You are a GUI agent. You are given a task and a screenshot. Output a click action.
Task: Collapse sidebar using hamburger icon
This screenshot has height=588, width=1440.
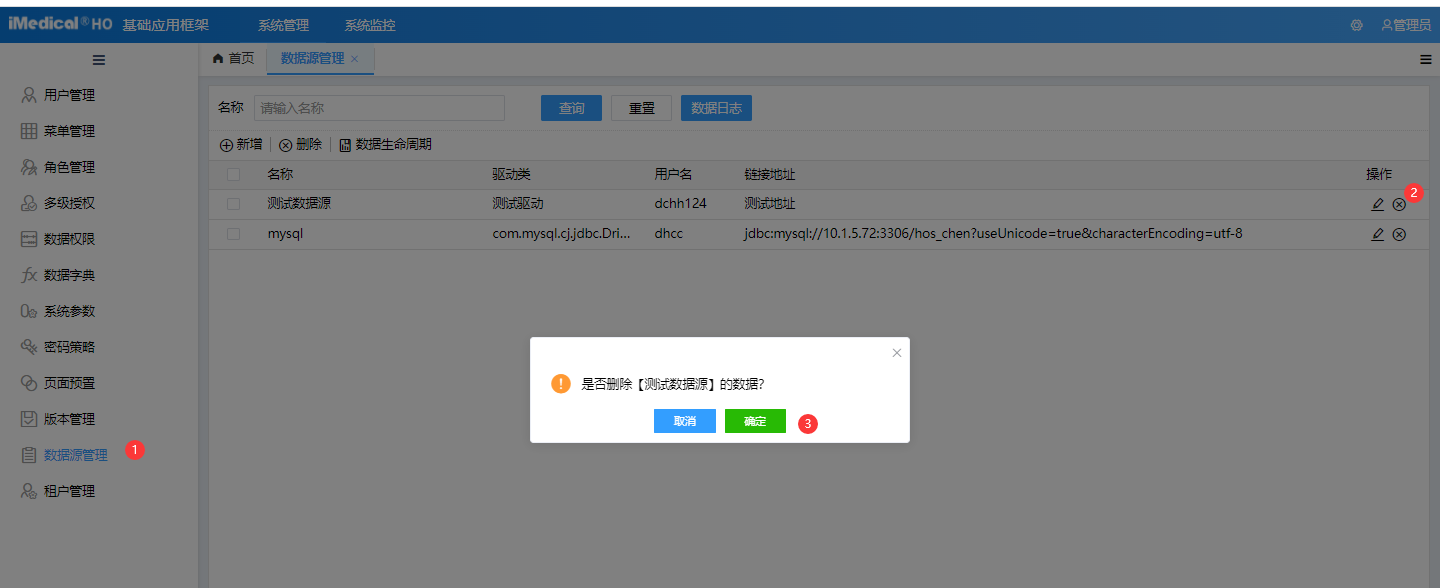pyautogui.click(x=99, y=60)
